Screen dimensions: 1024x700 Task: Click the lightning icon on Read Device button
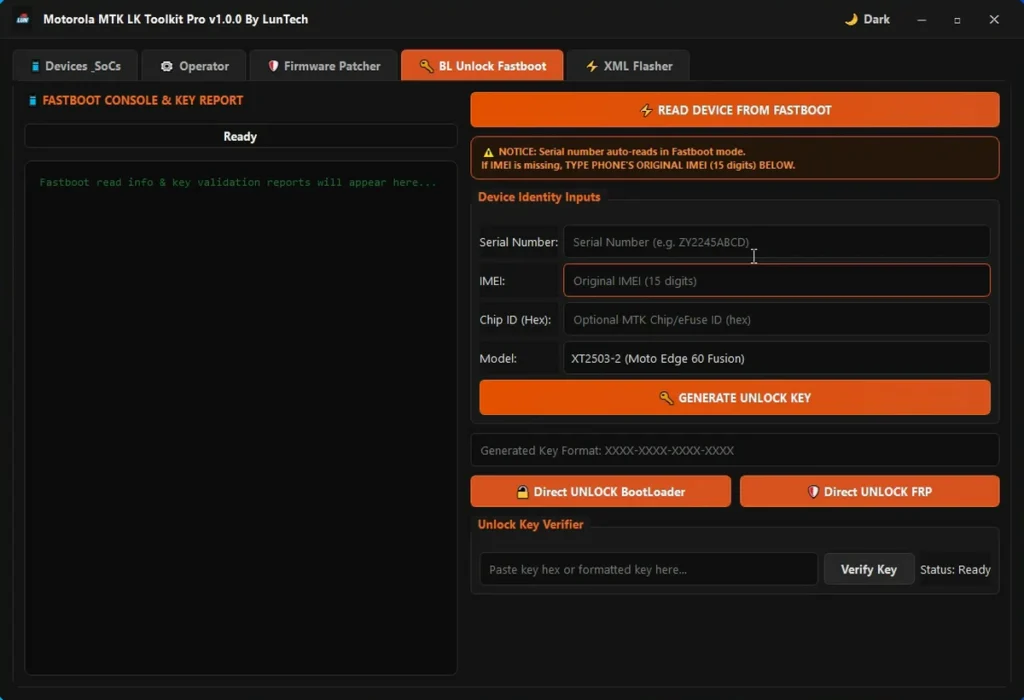pos(646,110)
